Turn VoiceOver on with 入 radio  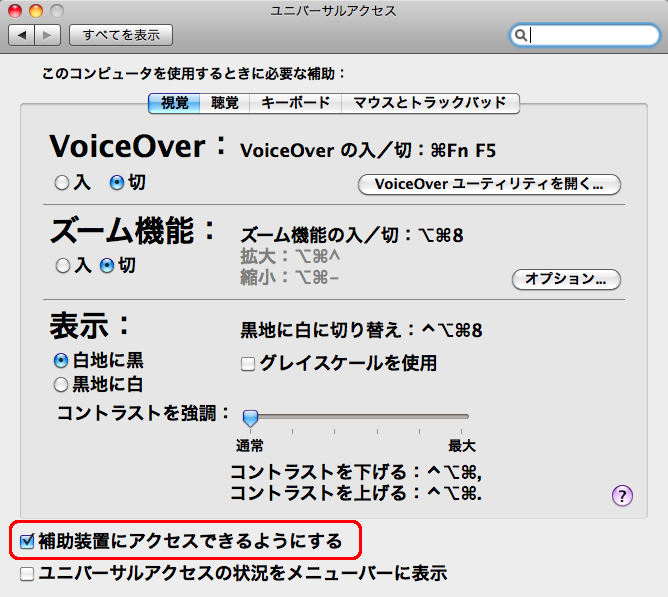tap(62, 183)
